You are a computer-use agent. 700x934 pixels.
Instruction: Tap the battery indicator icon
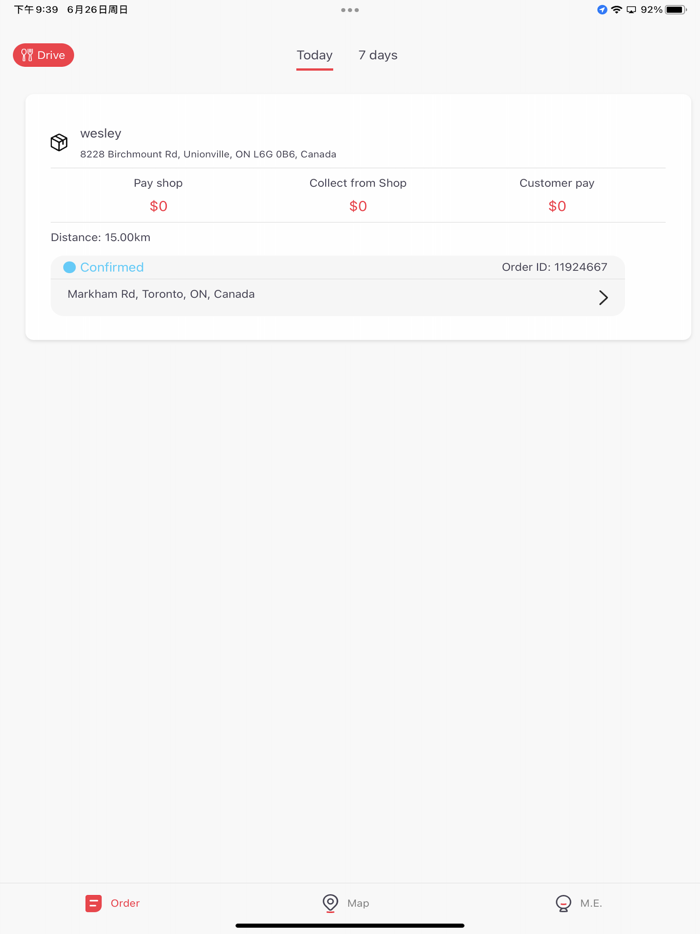point(676,10)
